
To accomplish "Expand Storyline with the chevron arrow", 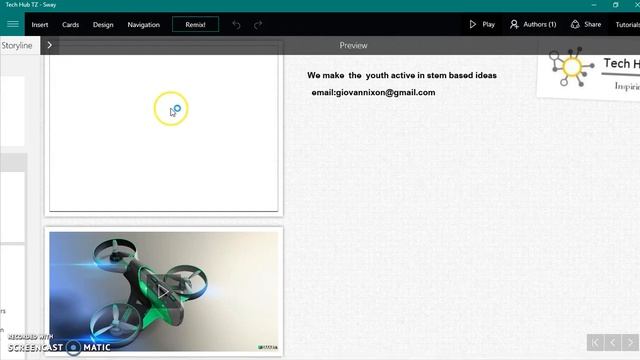I will [50, 45].
